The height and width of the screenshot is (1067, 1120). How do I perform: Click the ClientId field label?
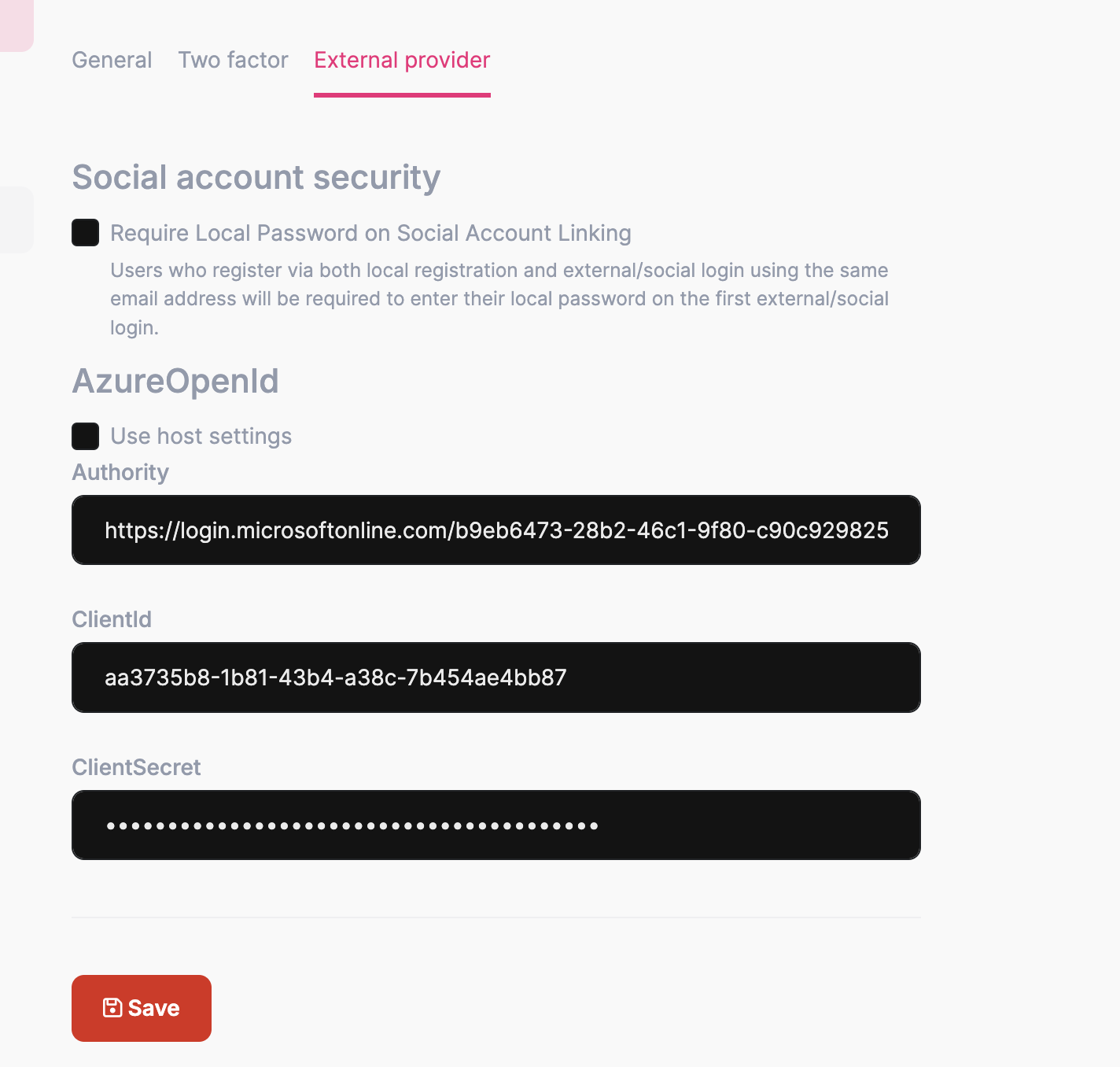point(112,620)
